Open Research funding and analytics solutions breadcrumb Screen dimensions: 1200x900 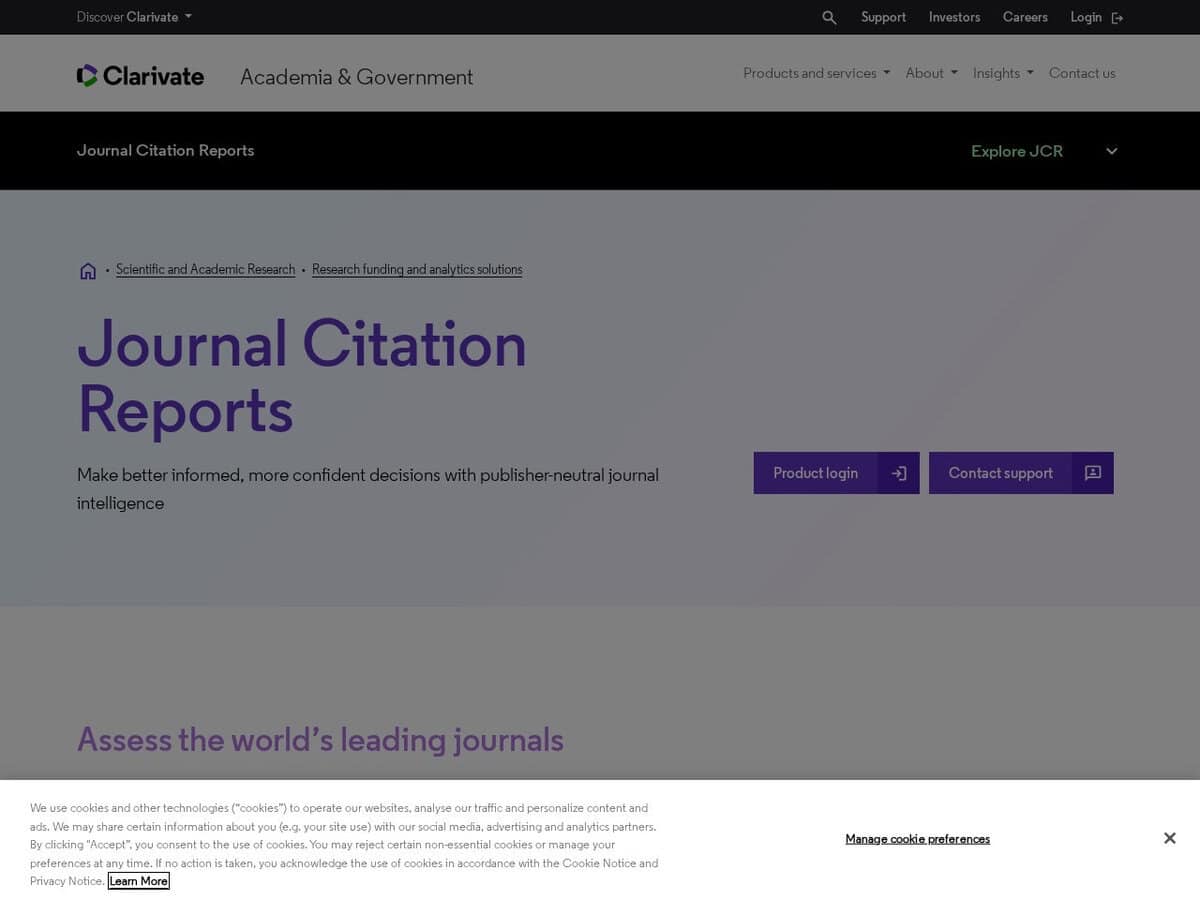(x=417, y=270)
